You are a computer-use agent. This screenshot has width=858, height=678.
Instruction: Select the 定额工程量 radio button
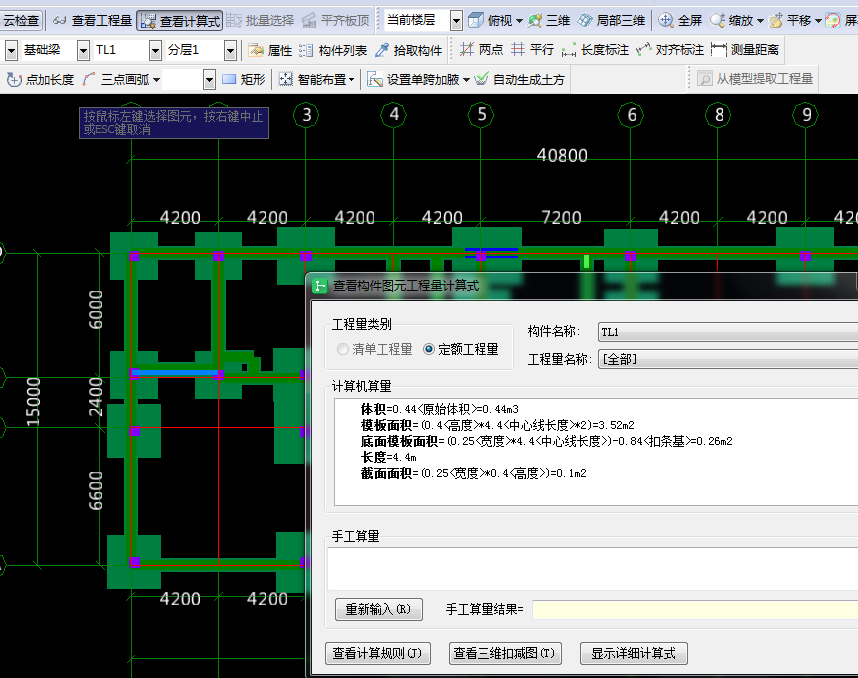pos(461,349)
